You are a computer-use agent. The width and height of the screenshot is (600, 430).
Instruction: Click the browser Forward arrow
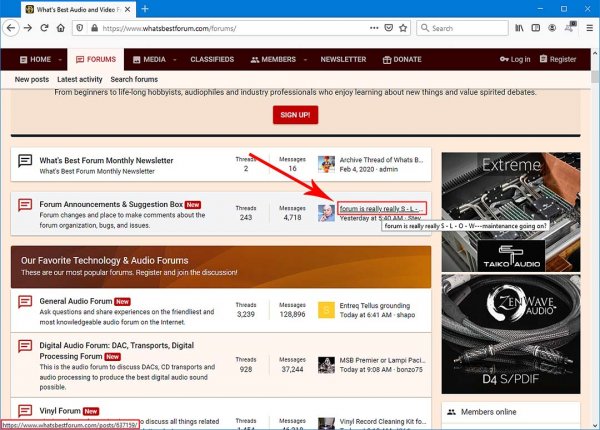(28, 28)
